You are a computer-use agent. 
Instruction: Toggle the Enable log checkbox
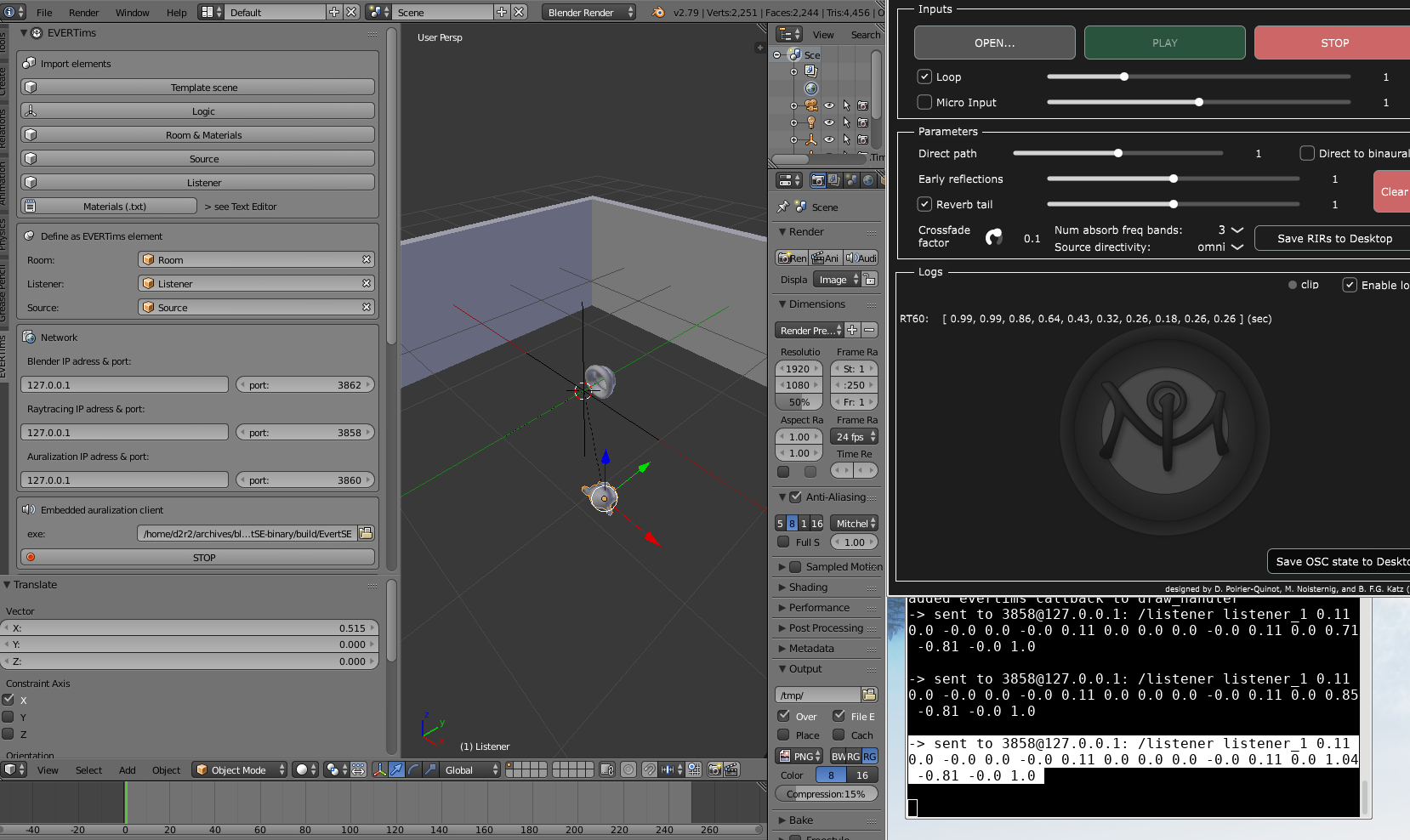click(x=1350, y=285)
